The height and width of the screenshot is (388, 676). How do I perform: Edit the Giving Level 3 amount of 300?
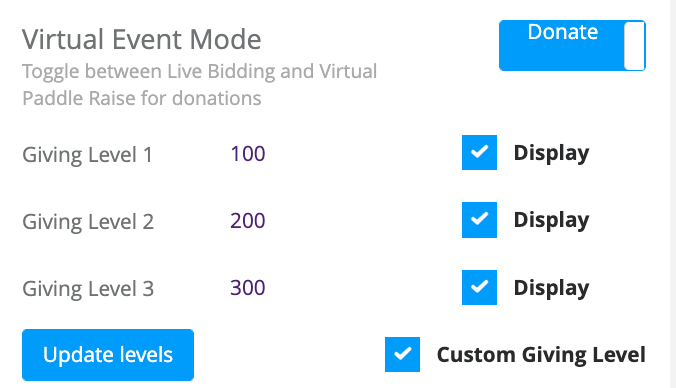tap(248, 288)
